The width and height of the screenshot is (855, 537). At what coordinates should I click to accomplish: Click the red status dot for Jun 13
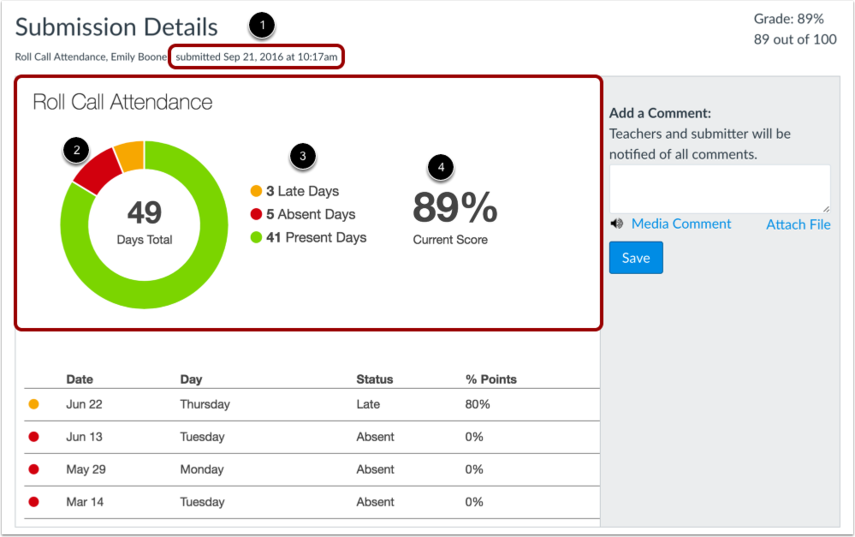pyautogui.click(x=34, y=437)
